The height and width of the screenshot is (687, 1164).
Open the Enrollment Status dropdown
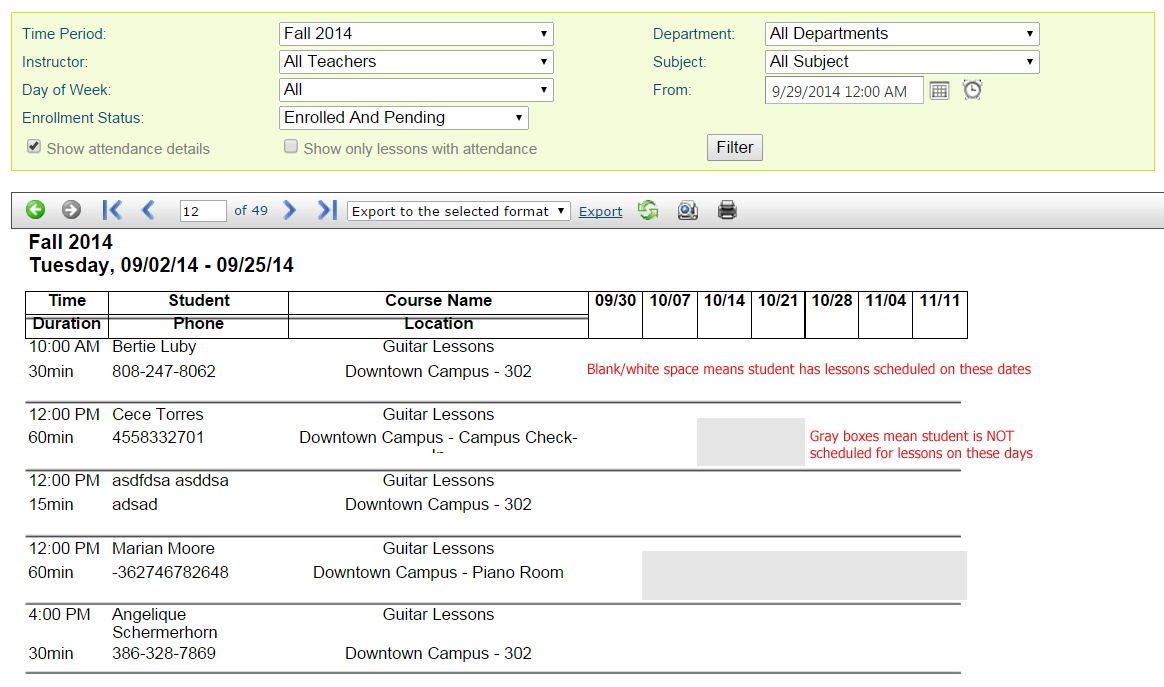pos(404,118)
